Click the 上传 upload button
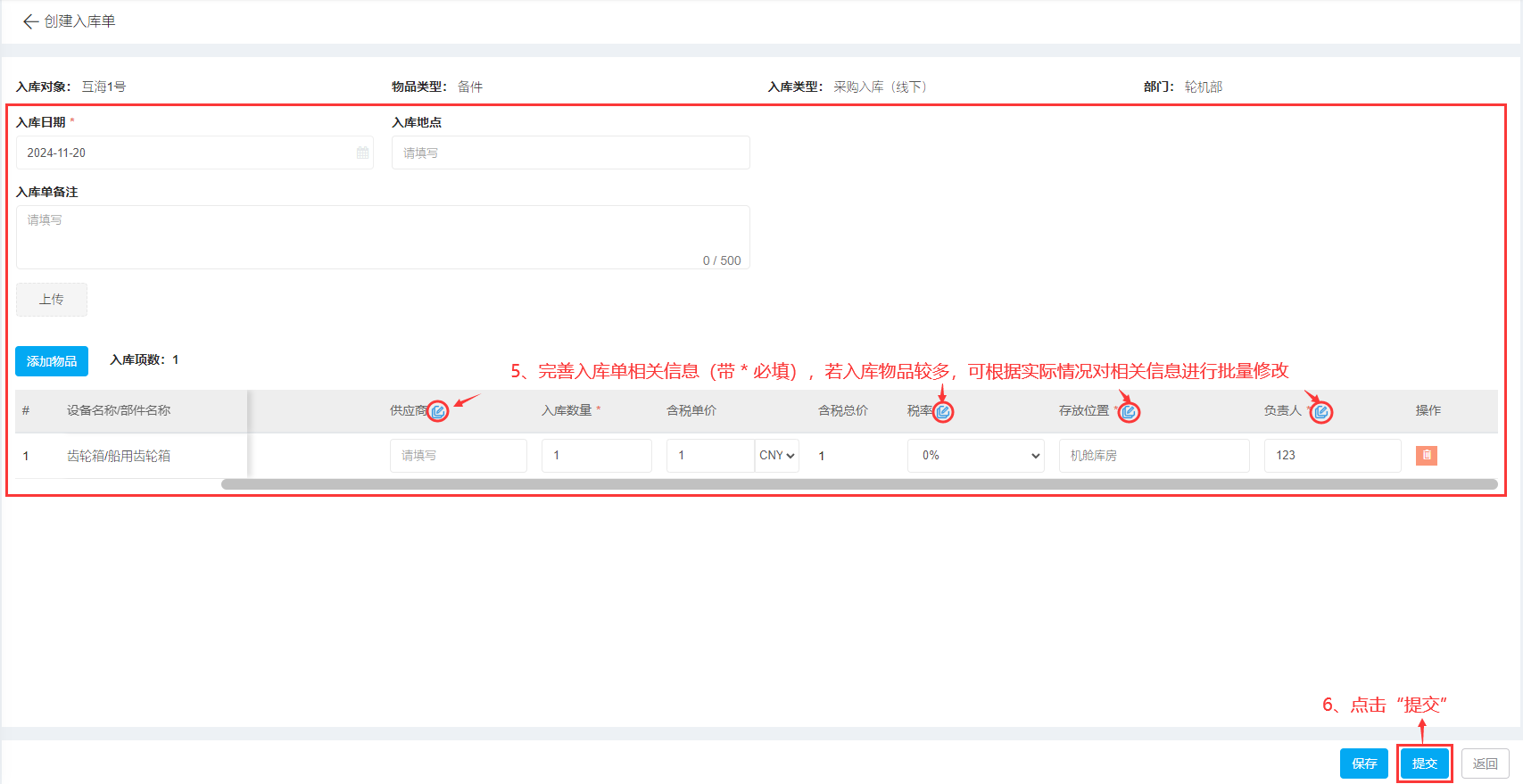1523x784 pixels. 52,300
